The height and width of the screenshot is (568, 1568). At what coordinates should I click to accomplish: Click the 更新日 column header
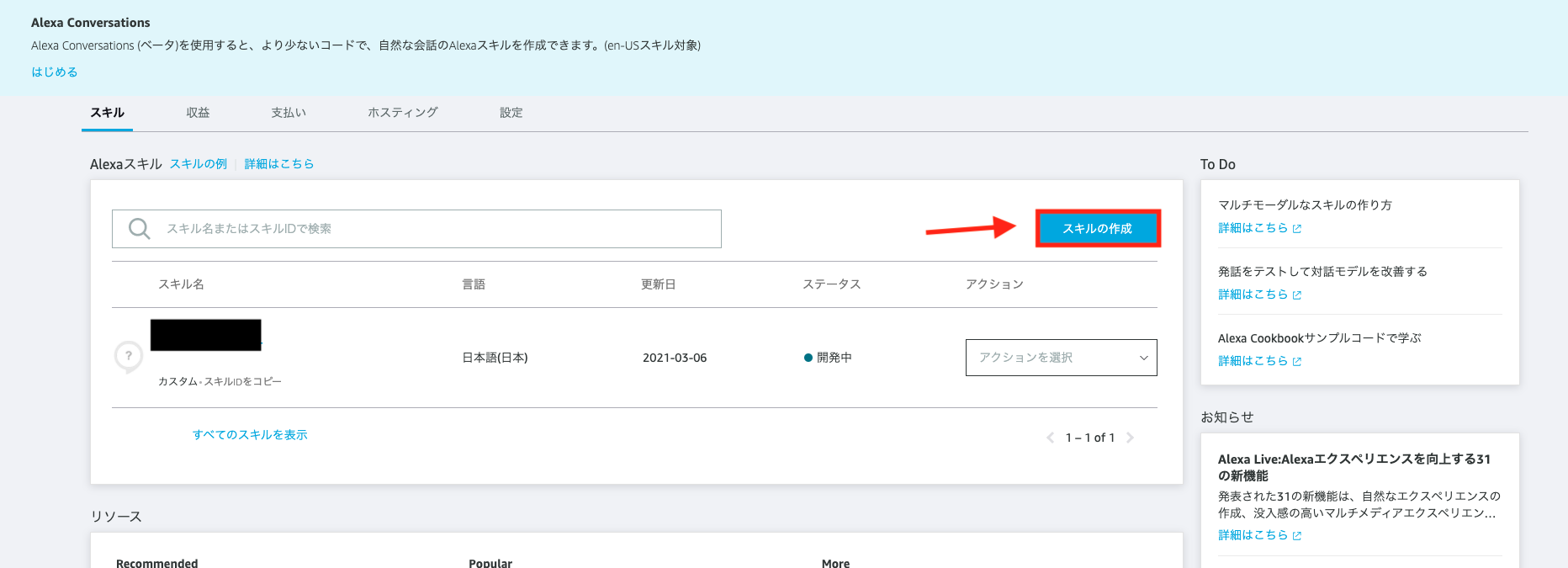coord(659,284)
